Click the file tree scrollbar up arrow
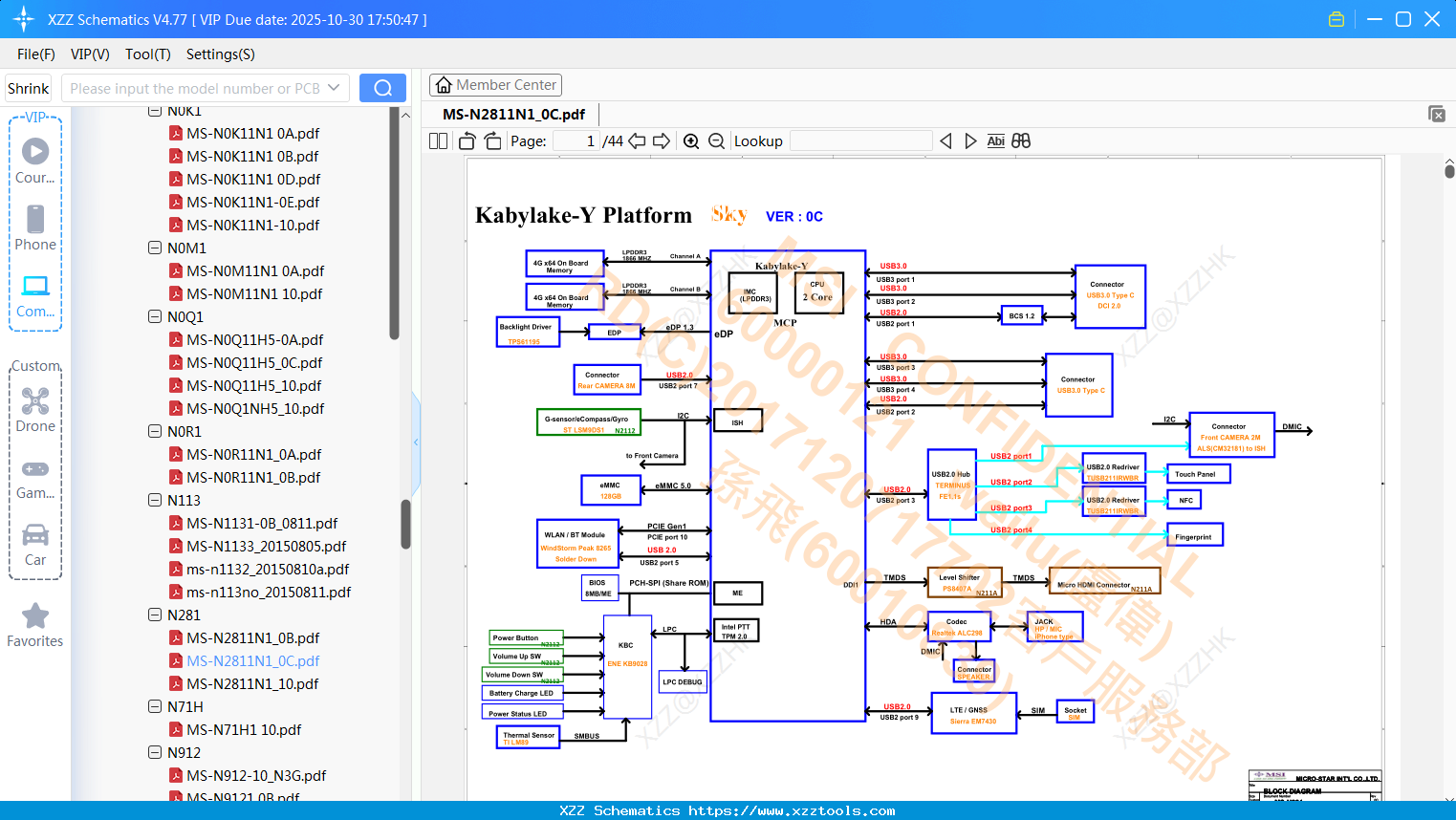 (x=405, y=116)
